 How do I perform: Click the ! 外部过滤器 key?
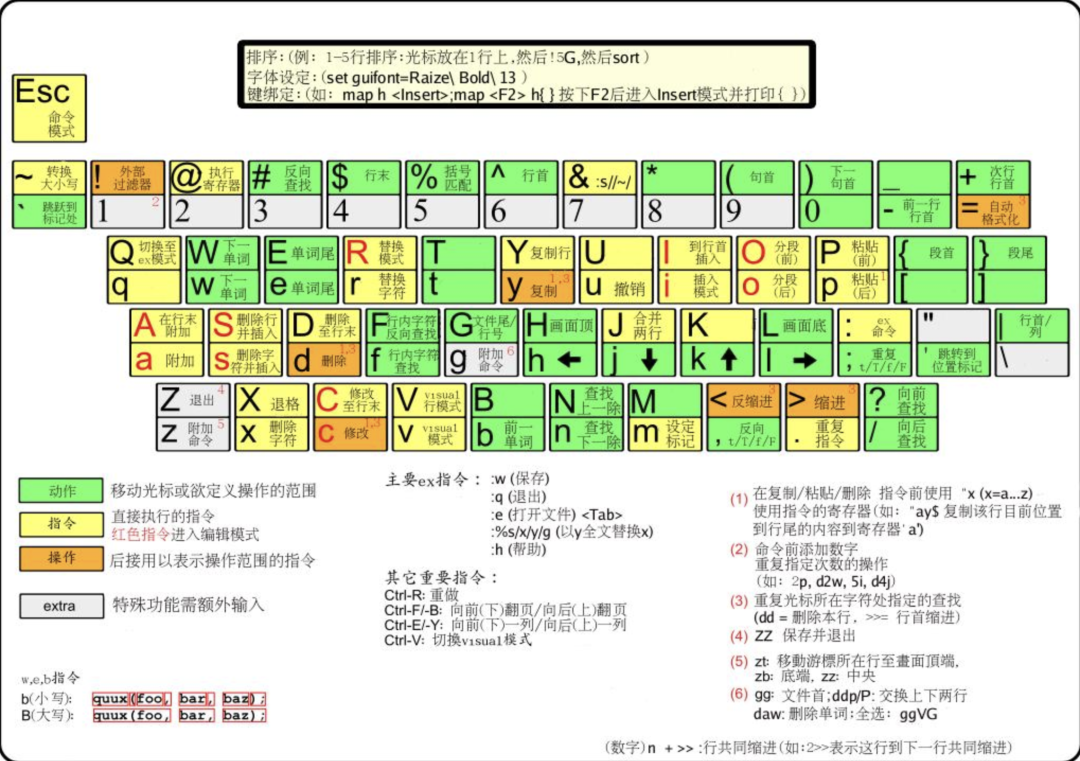[x=127, y=178]
